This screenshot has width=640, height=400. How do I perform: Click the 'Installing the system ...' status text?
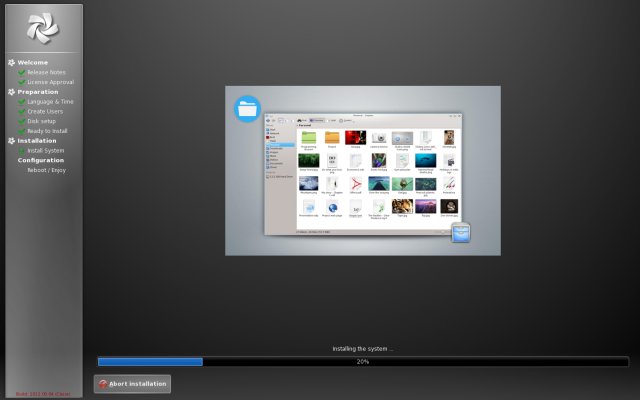point(362,349)
